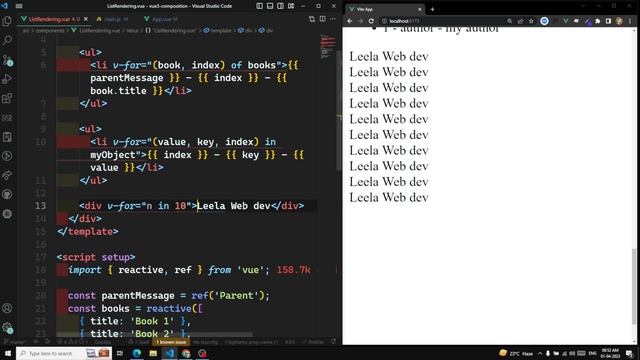640x360 pixels.
Task: Open the Search view in activity bar
Action: click(7, 40)
